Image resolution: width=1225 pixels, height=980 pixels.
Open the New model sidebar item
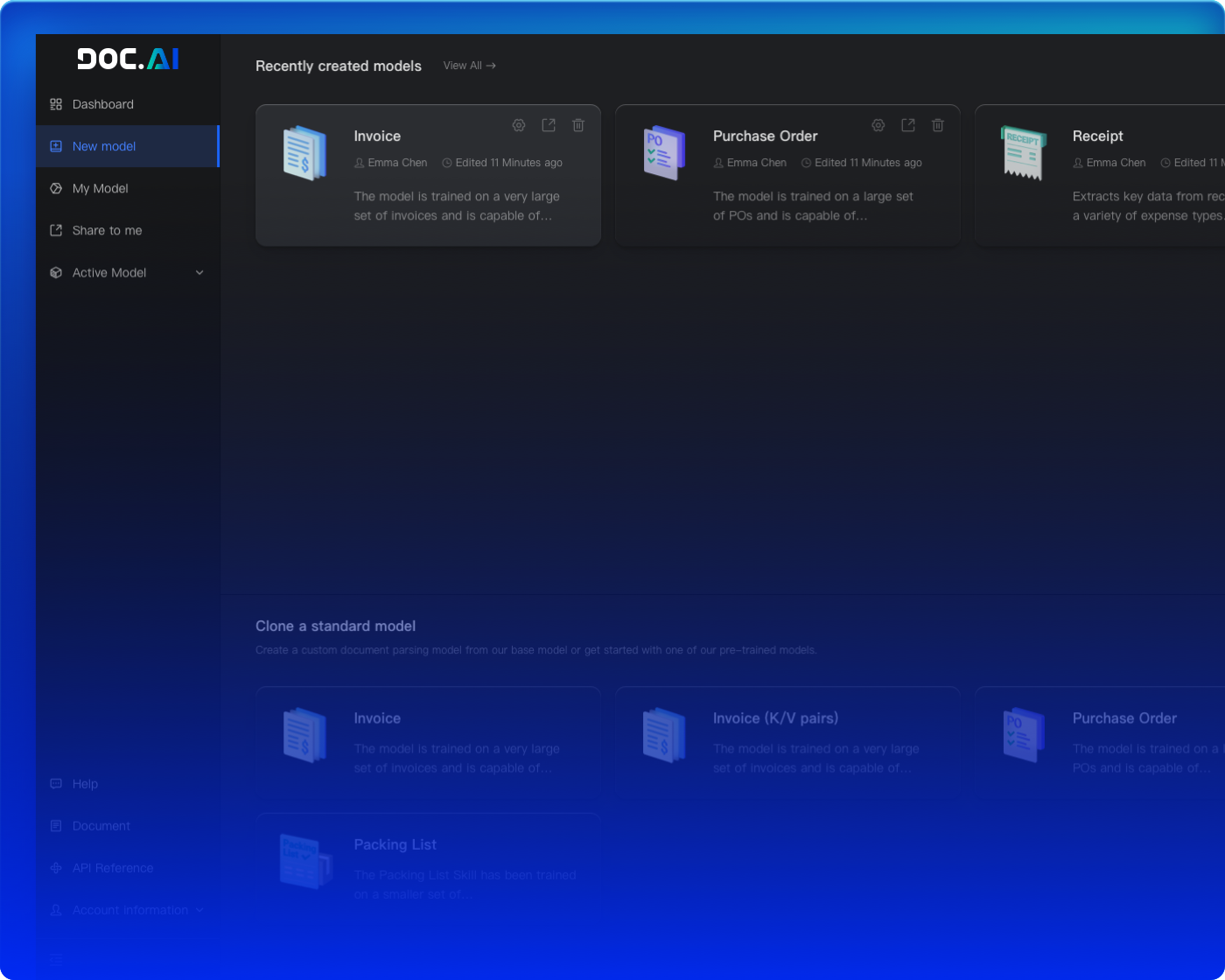pos(104,146)
